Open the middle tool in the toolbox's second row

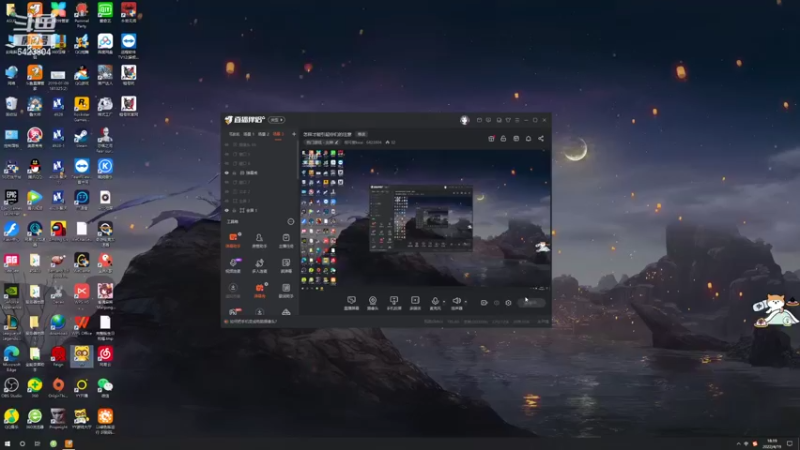point(259,265)
